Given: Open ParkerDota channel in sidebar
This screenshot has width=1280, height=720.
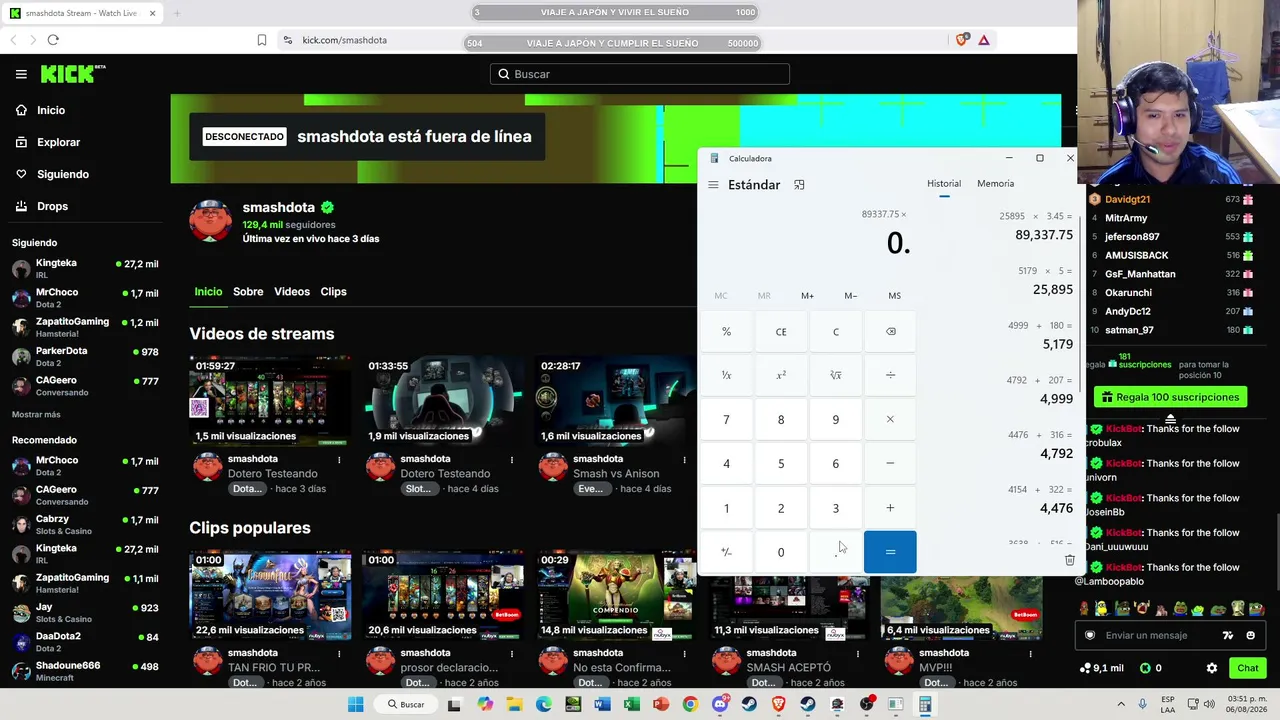Looking at the screenshot, I should [x=85, y=356].
